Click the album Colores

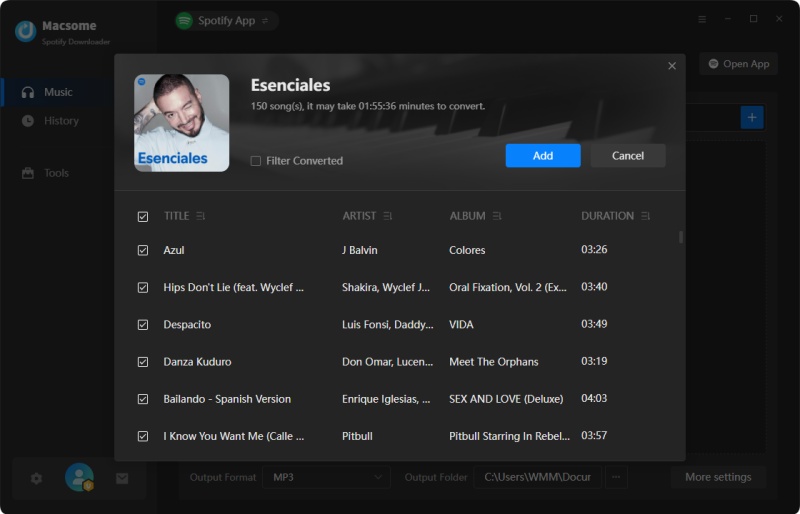(x=467, y=251)
